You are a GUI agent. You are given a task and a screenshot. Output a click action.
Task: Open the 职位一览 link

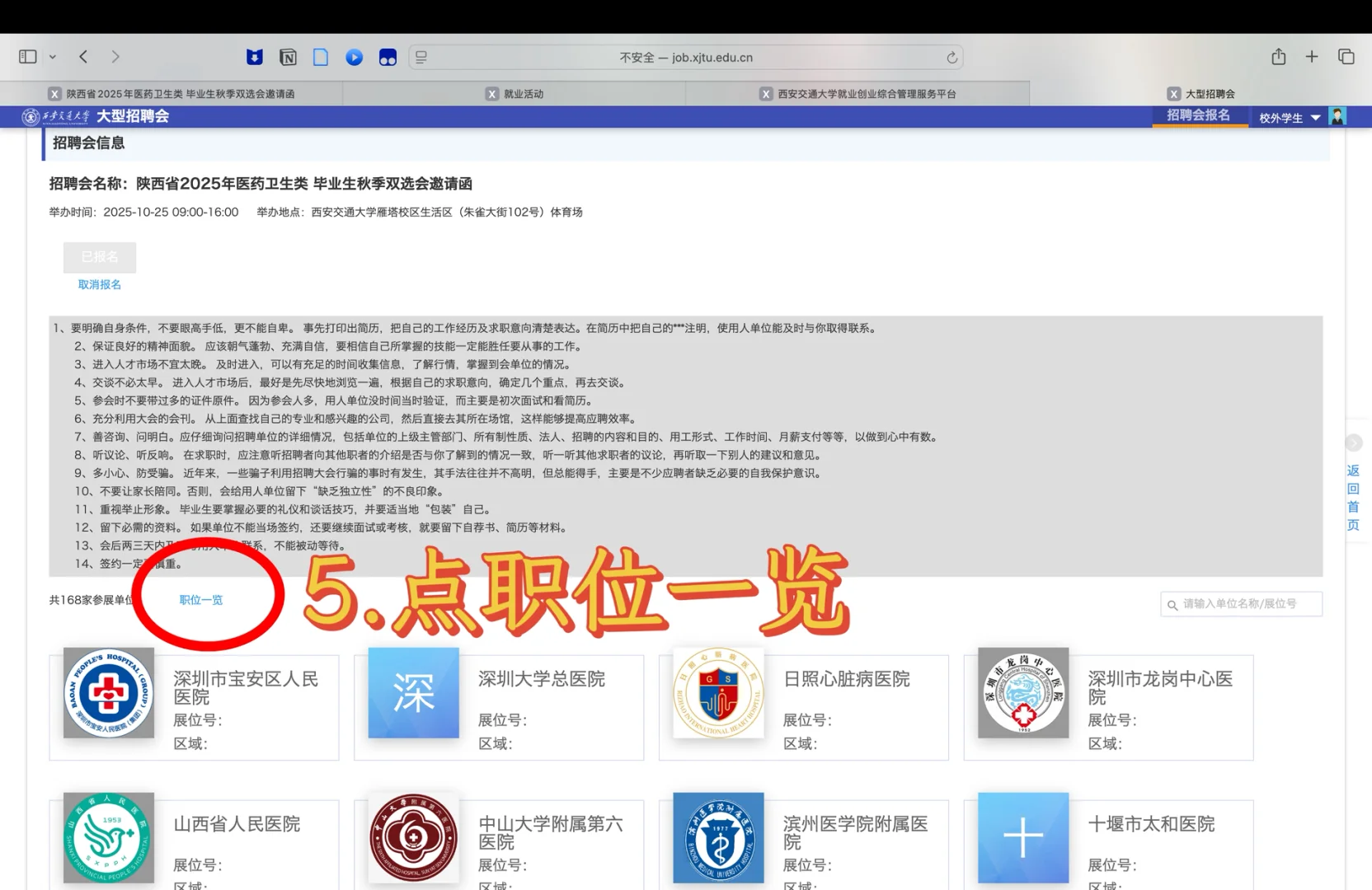coord(201,600)
